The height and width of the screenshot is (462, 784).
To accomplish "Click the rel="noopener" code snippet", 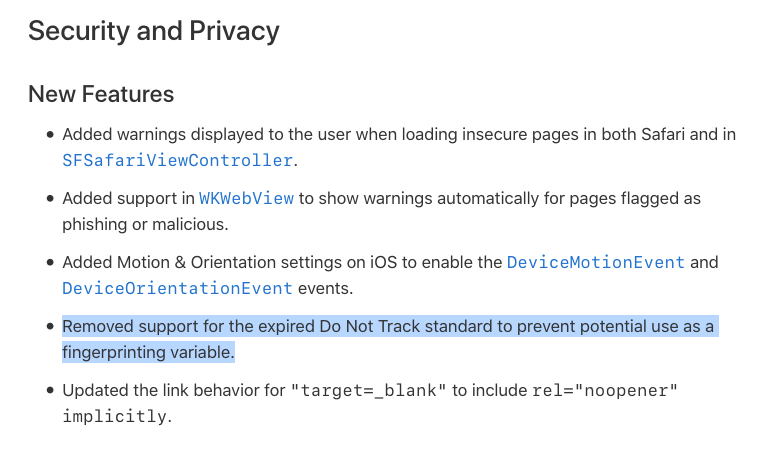I will [x=604, y=390].
